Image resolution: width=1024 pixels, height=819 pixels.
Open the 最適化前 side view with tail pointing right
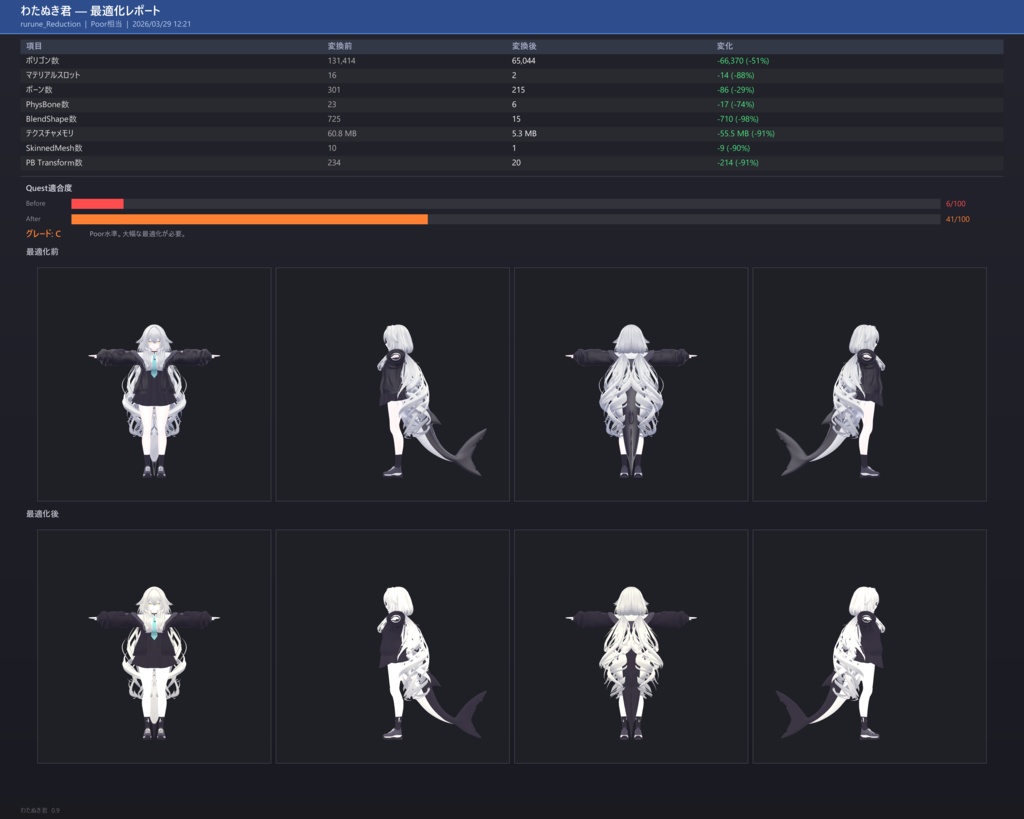392,384
